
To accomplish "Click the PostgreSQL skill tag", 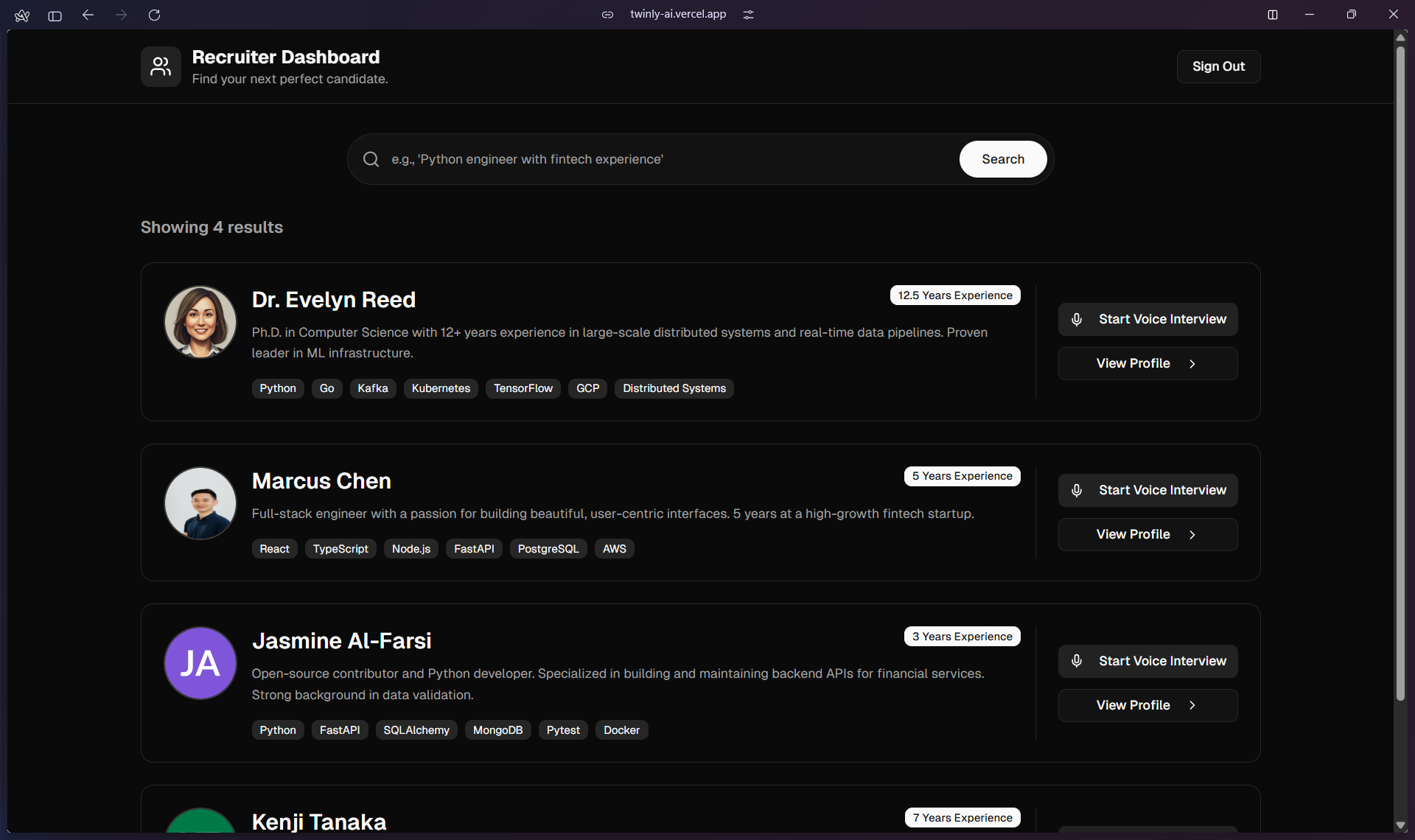I will 548,549.
